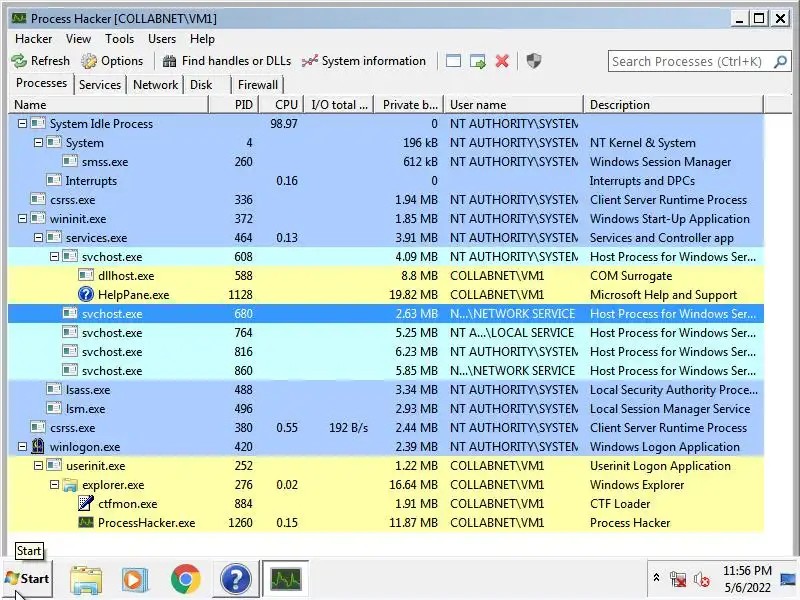Sort by Description column header
The width and height of the screenshot is (800, 600).
click(673, 105)
